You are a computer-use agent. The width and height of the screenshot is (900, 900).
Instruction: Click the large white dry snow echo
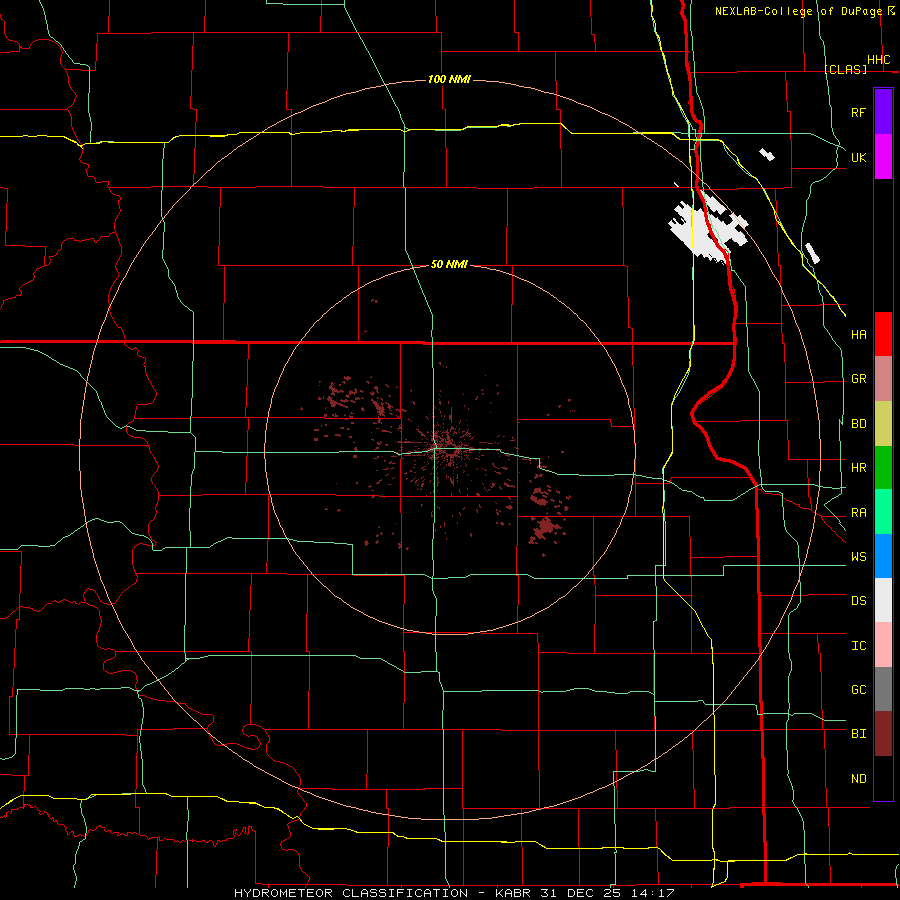pyautogui.click(x=706, y=230)
